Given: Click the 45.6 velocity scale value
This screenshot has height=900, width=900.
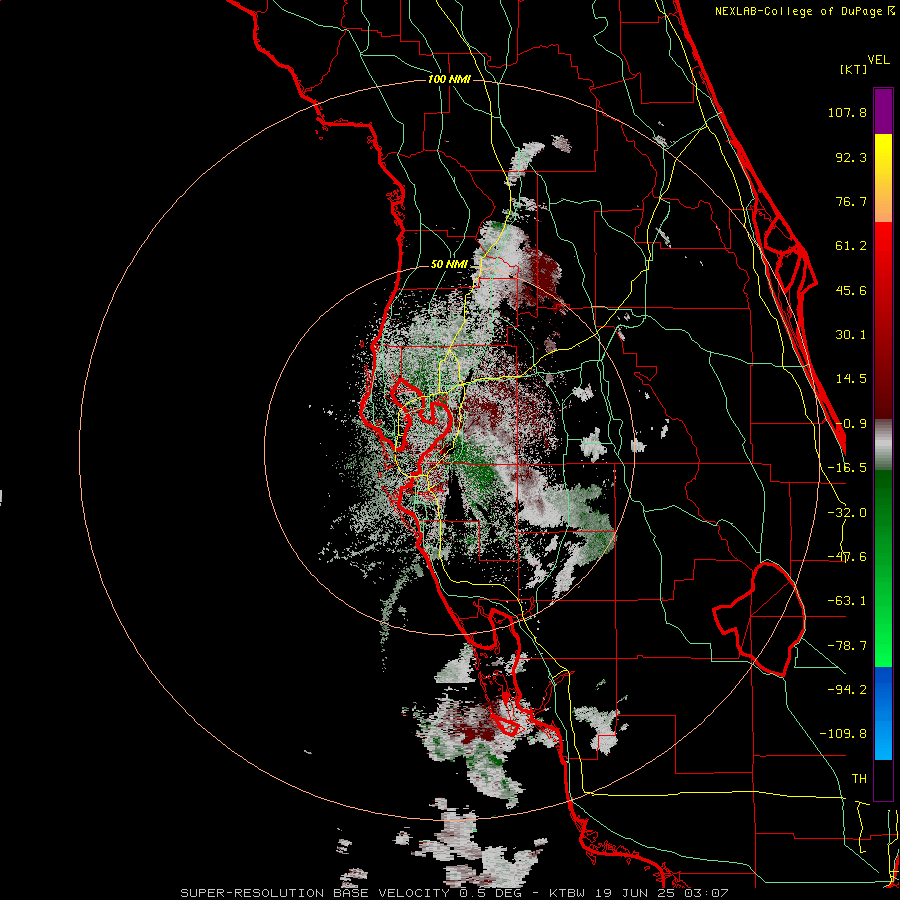Looking at the screenshot, I should [x=851, y=290].
